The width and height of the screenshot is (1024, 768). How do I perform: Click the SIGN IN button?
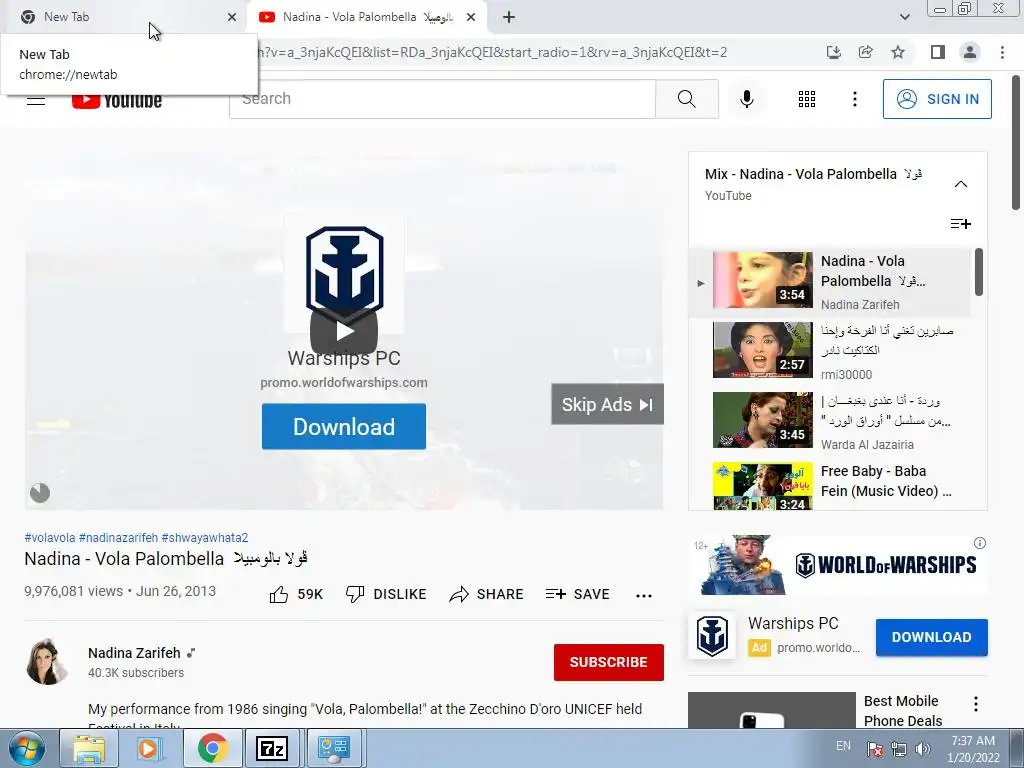937,99
